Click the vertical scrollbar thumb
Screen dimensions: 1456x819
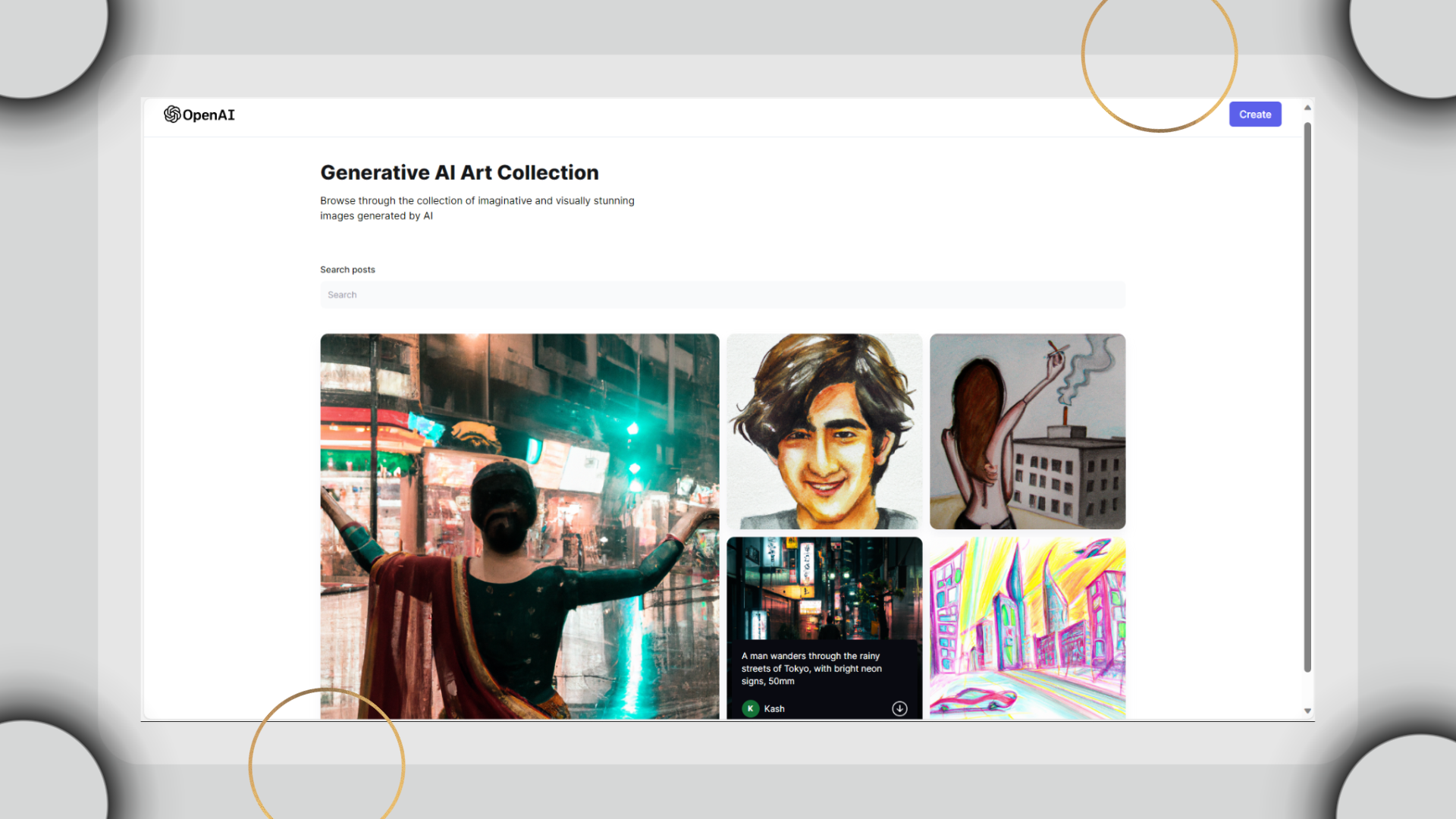[1307, 397]
